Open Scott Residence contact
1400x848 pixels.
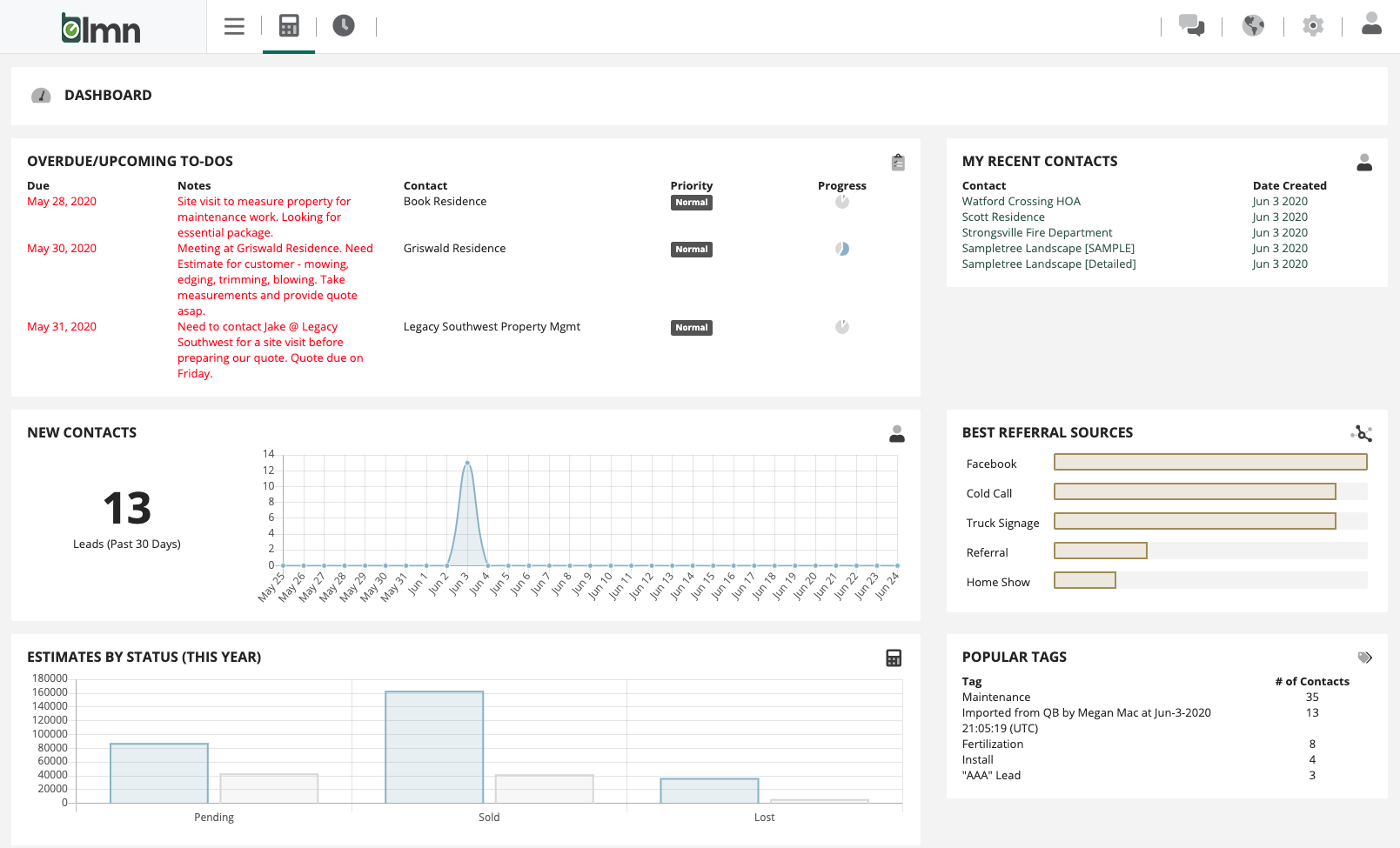[1003, 217]
